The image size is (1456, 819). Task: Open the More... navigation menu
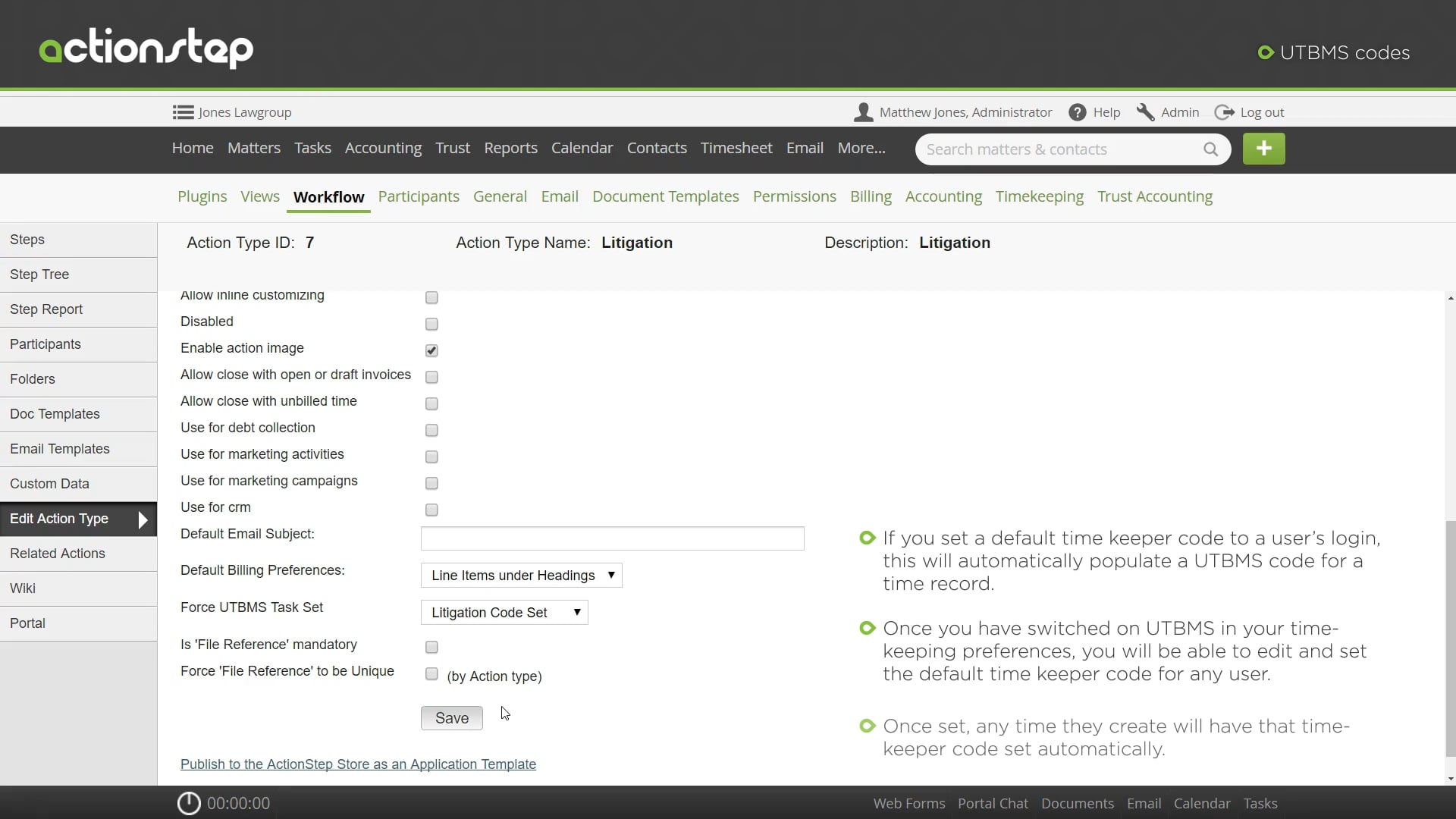(861, 149)
